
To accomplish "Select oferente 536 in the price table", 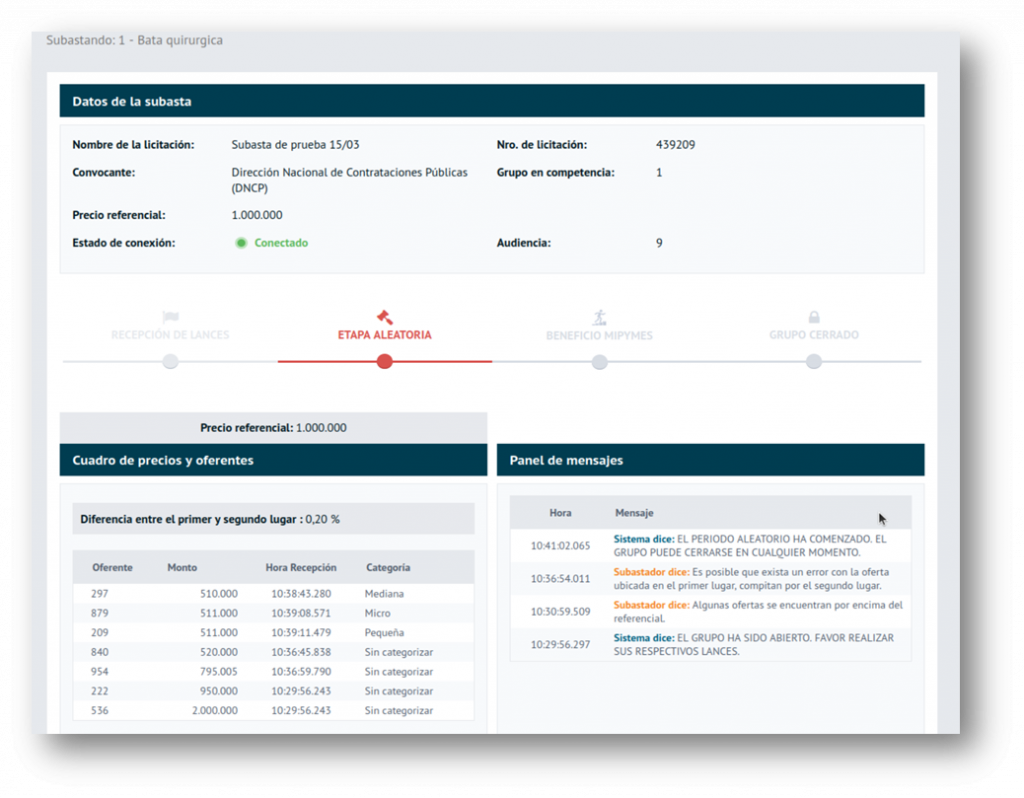I will 100,710.
